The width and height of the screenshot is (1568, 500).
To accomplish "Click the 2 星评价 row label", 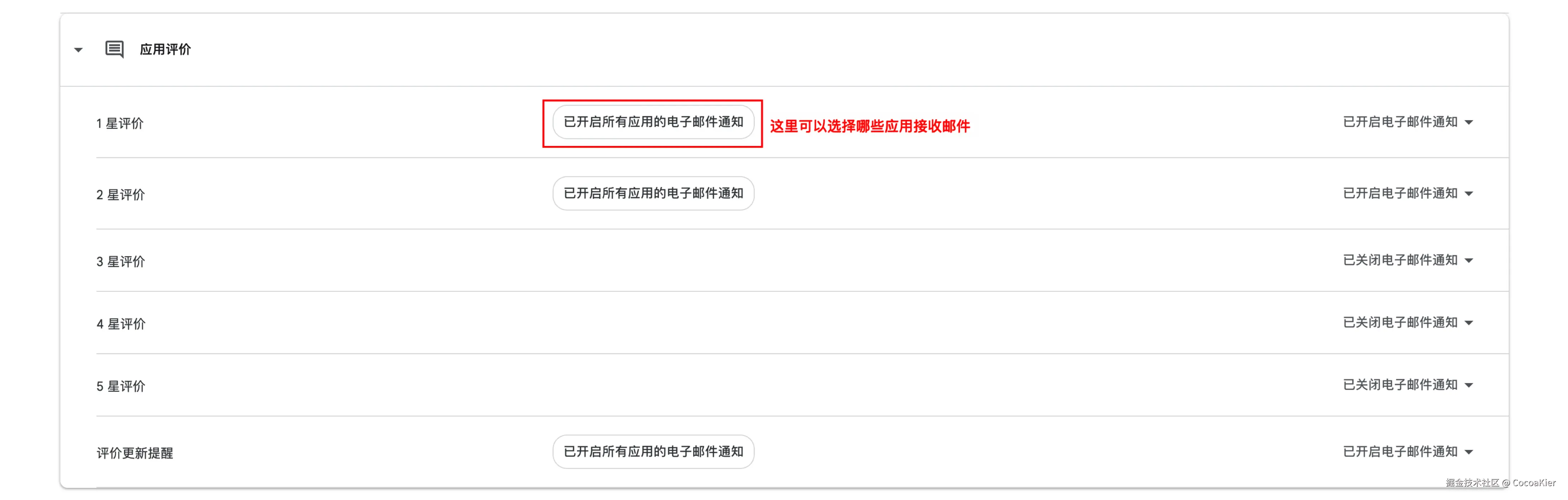I will coord(121,195).
